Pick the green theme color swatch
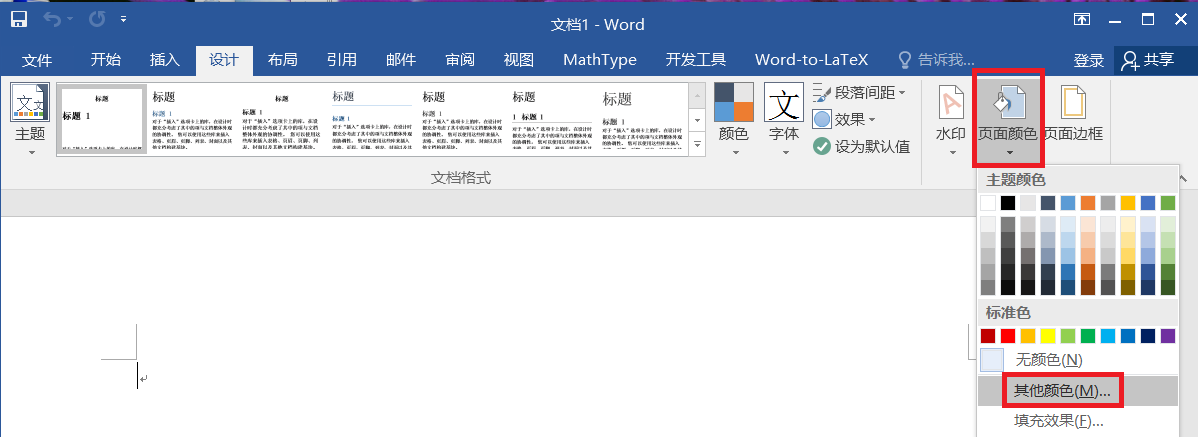The image size is (1198, 437). pyautogui.click(x=1167, y=202)
